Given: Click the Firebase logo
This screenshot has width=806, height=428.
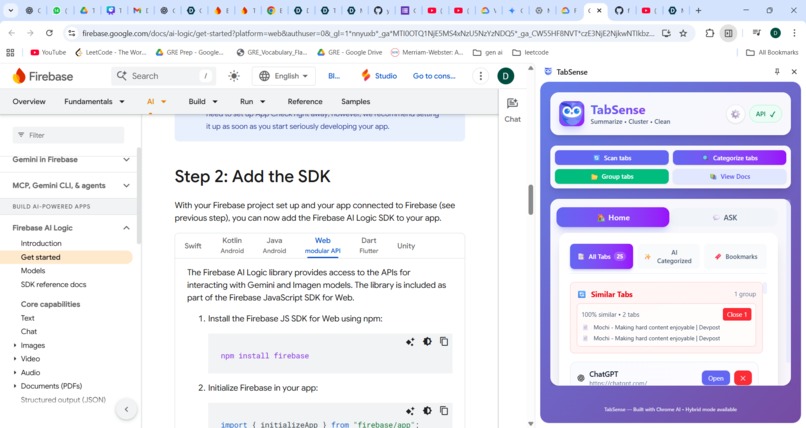Looking at the screenshot, I should [43, 76].
